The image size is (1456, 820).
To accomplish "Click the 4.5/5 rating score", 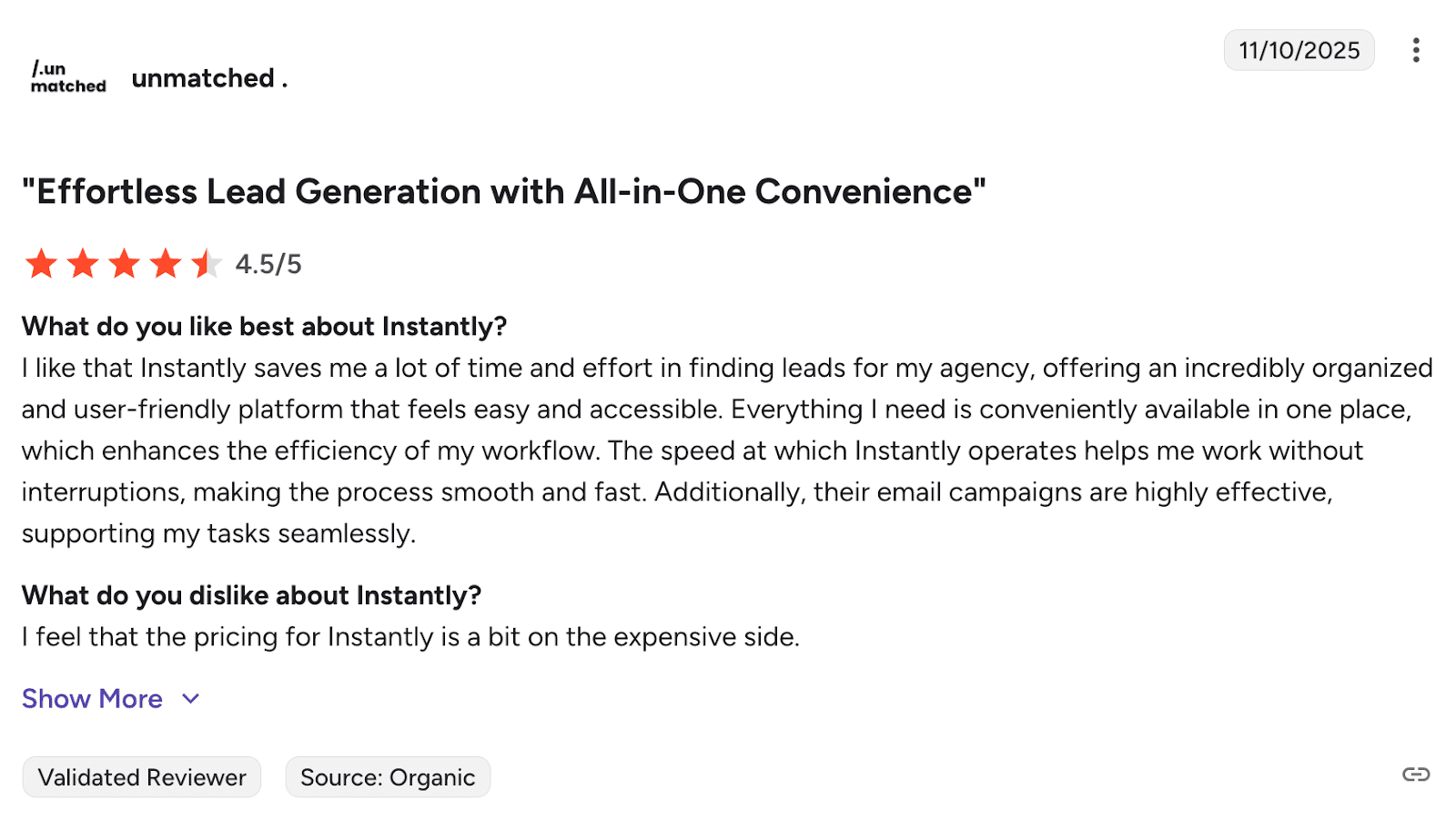I will point(268,264).
